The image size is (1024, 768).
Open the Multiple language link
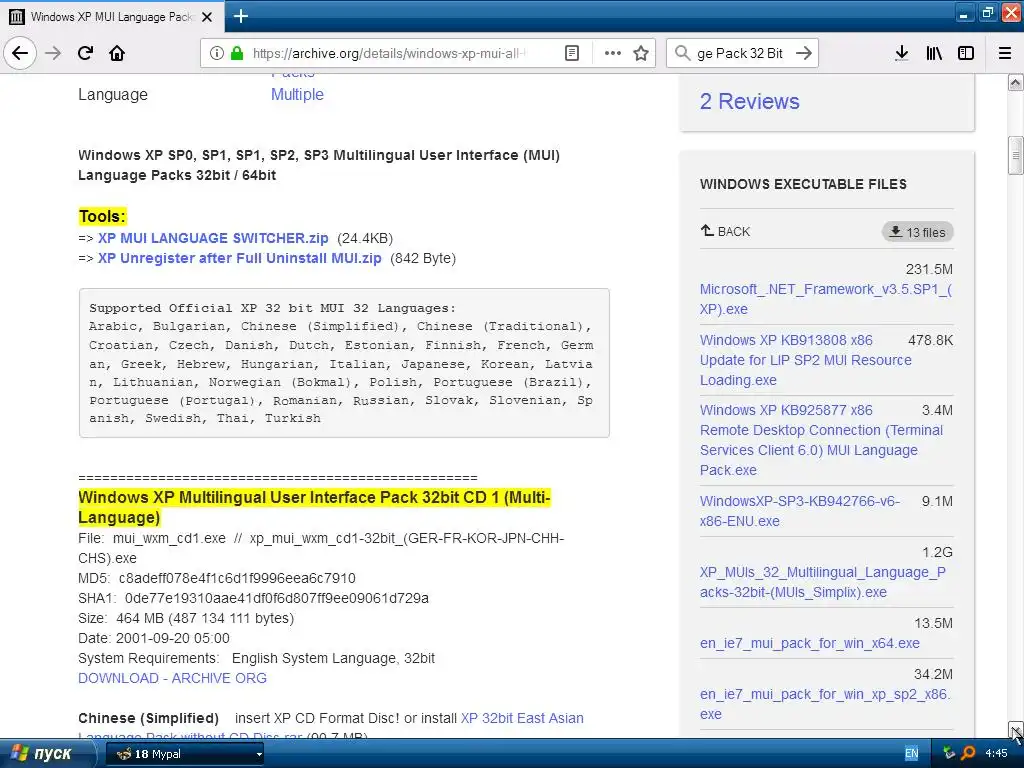(297, 95)
